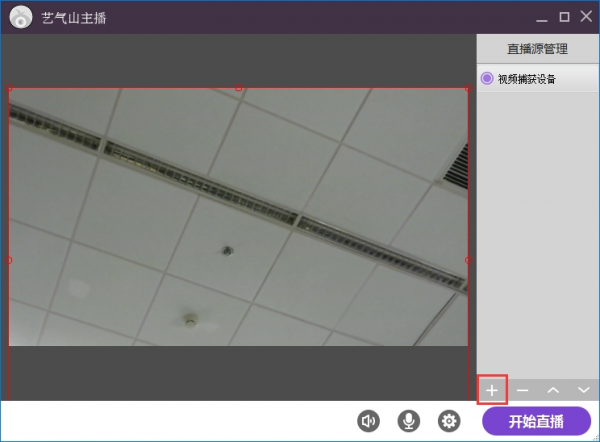600x442 pixels.
Task: Click the left-middle red frame handle
Action: coord(9,260)
